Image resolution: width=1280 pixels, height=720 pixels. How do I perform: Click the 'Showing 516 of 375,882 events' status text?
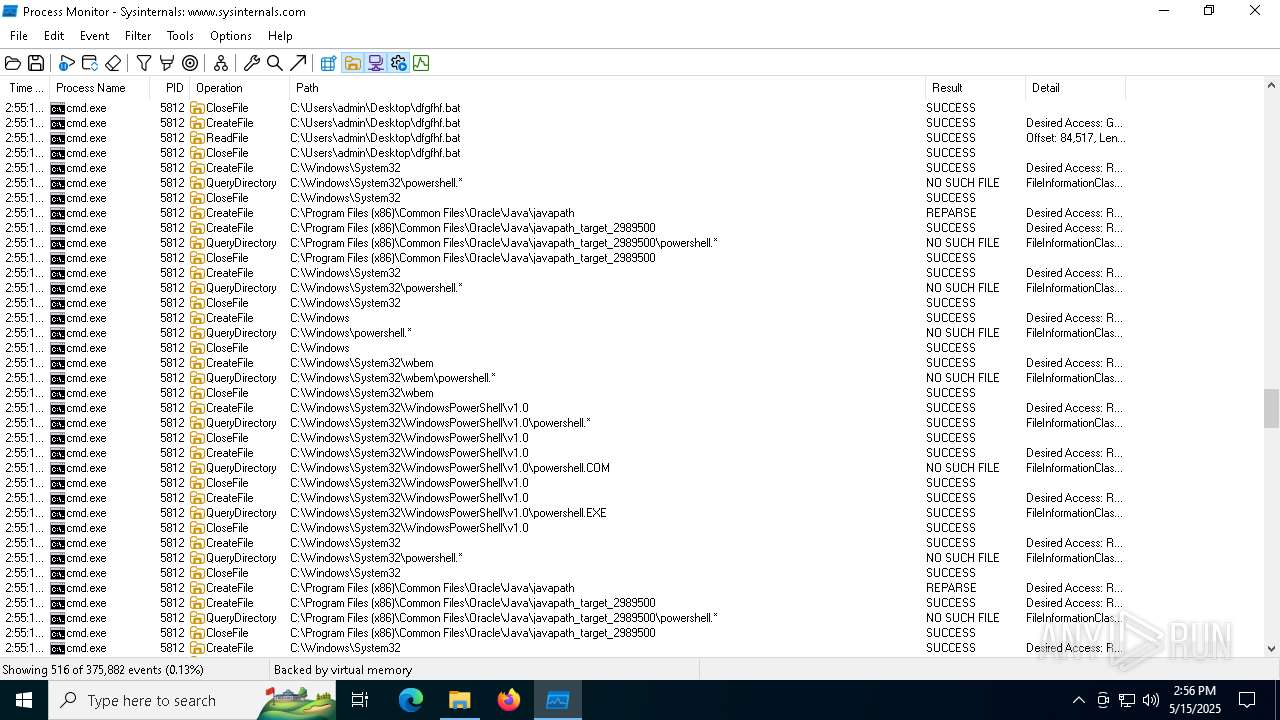[103, 670]
